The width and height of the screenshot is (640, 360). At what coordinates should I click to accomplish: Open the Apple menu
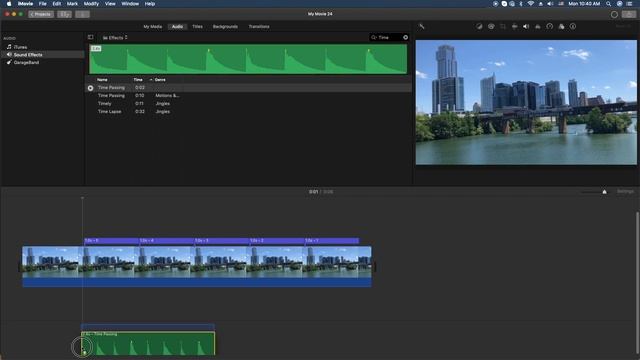point(9,4)
